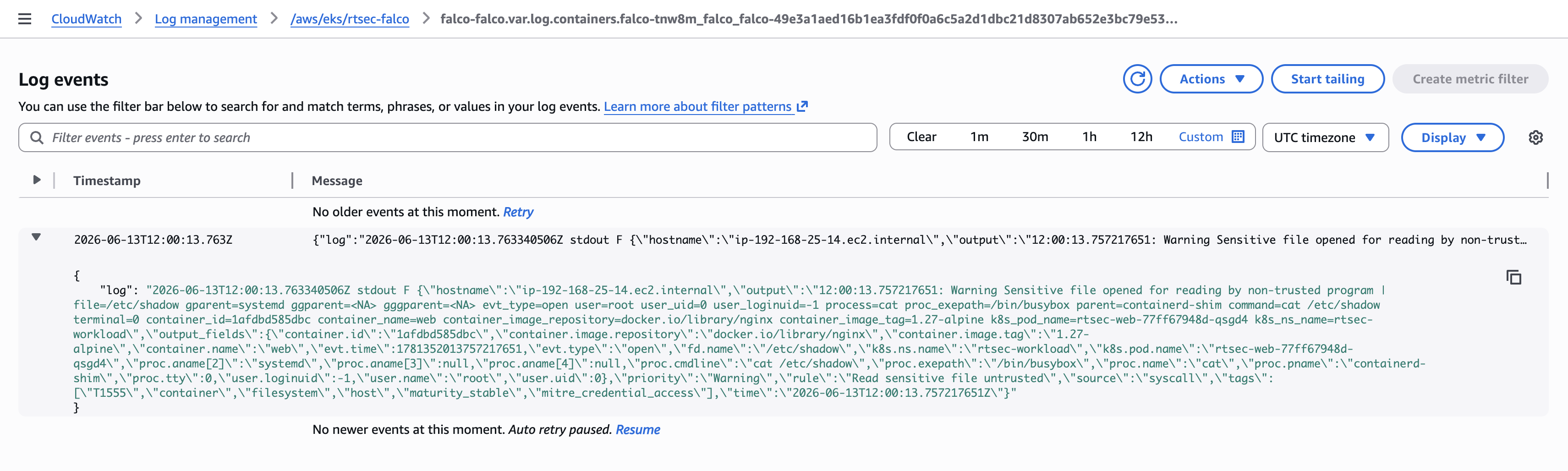Clear the time range filter

tap(921, 137)
